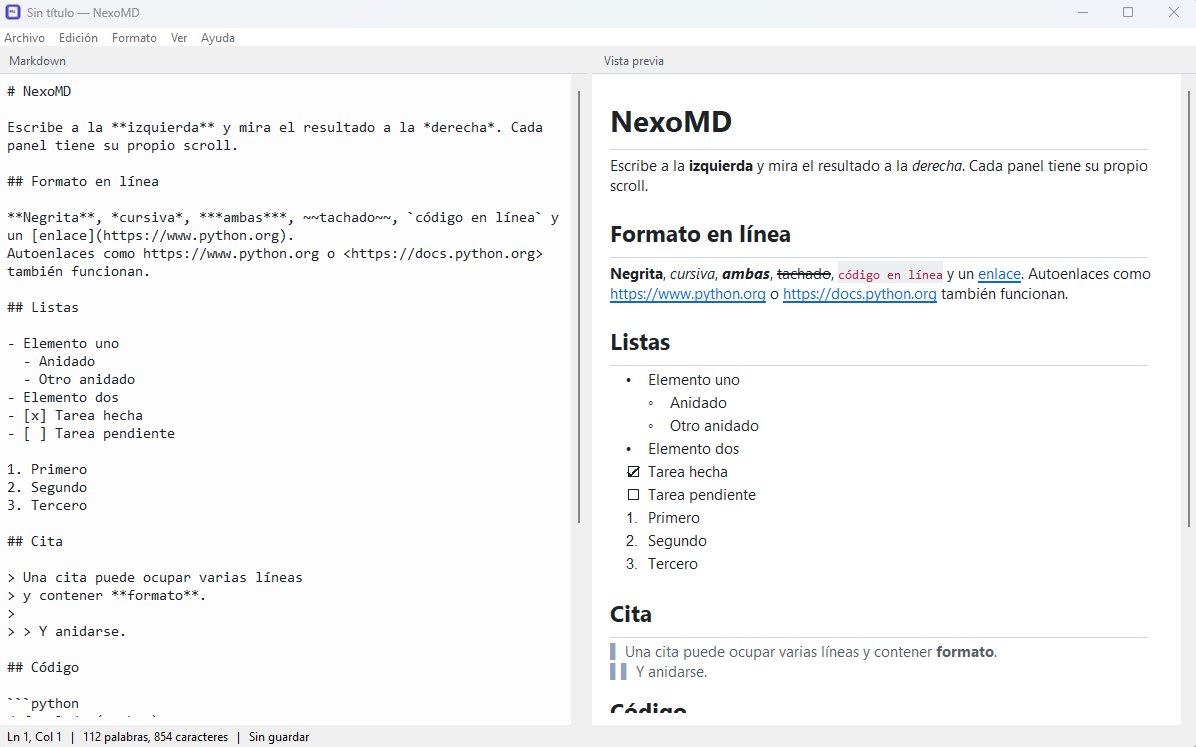This screenshot has height=747, width=1196.
Task: Toggle the Tarea hecha checkbox in preview
Action: 633,472
